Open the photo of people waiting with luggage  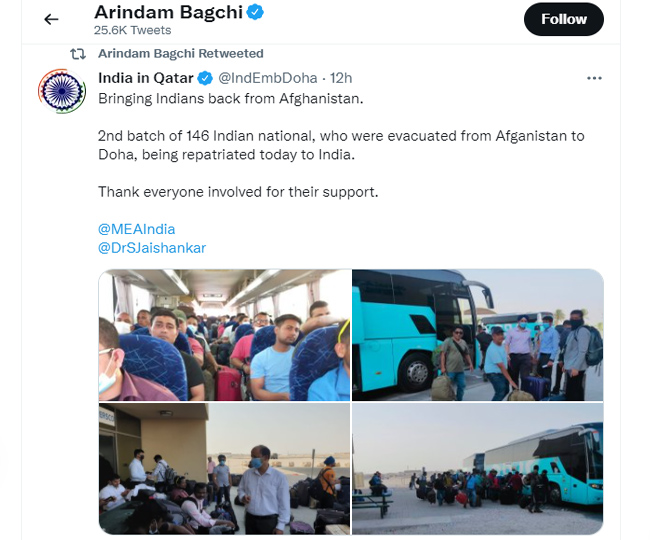[x=224, y=468]
